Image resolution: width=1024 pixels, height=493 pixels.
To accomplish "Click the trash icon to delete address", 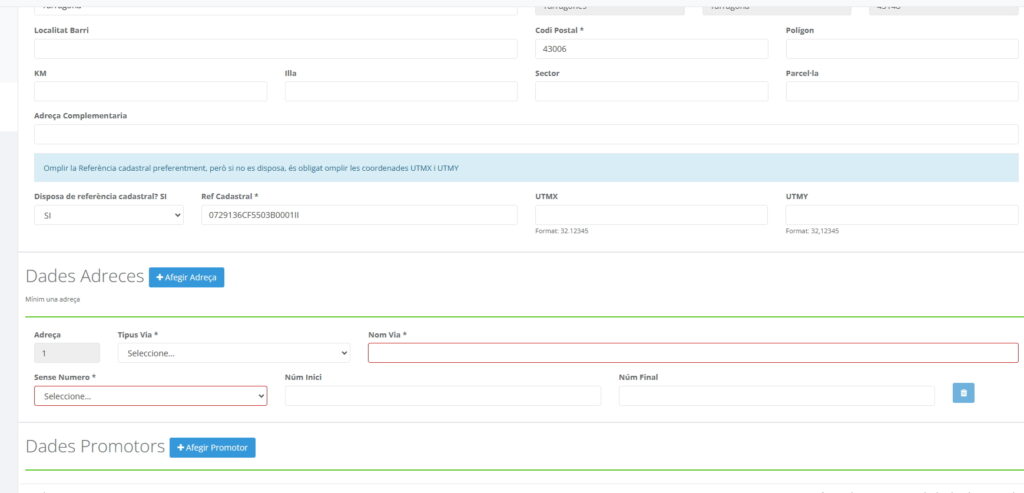I will [x=963, y=393].
